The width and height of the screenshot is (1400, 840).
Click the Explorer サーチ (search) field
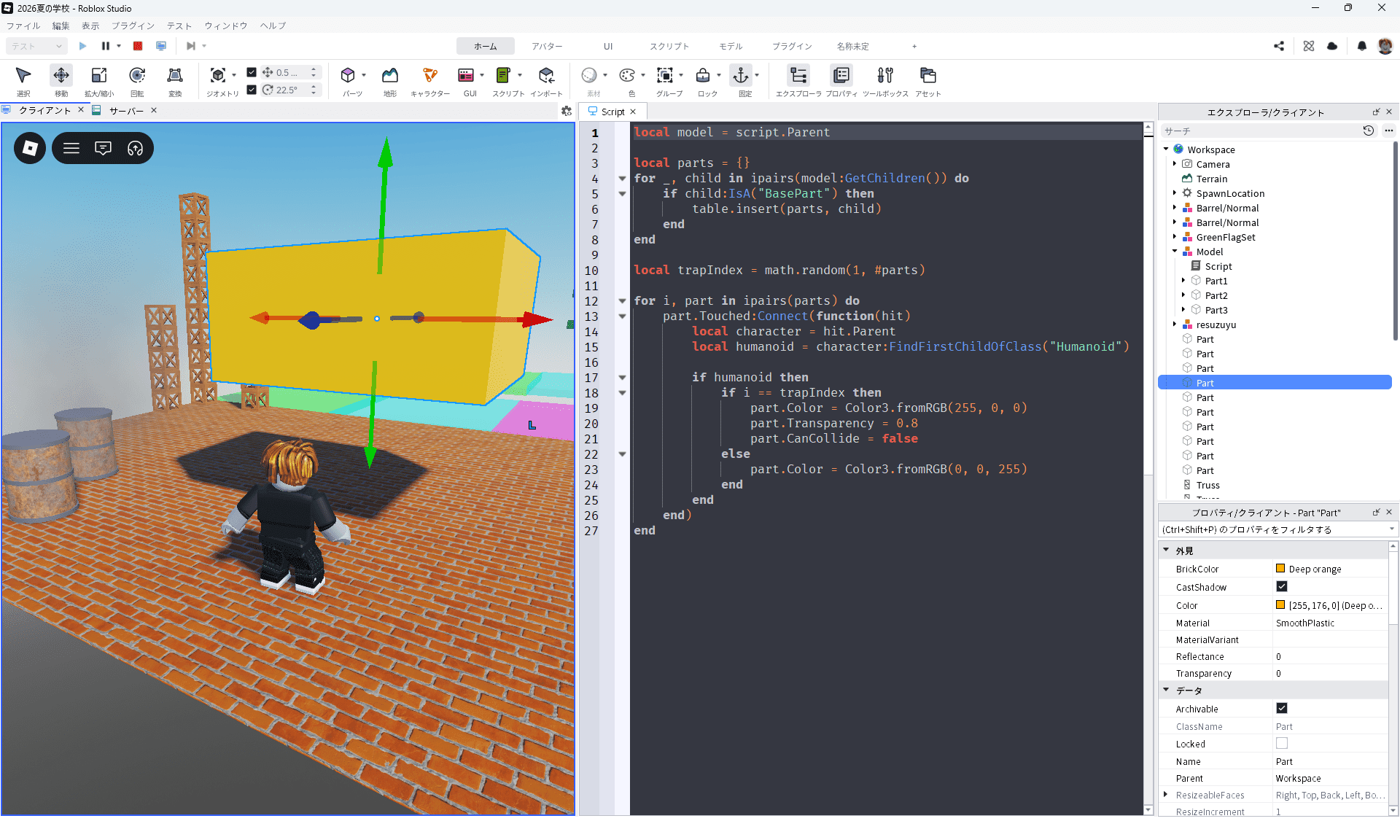[1260, 131]
